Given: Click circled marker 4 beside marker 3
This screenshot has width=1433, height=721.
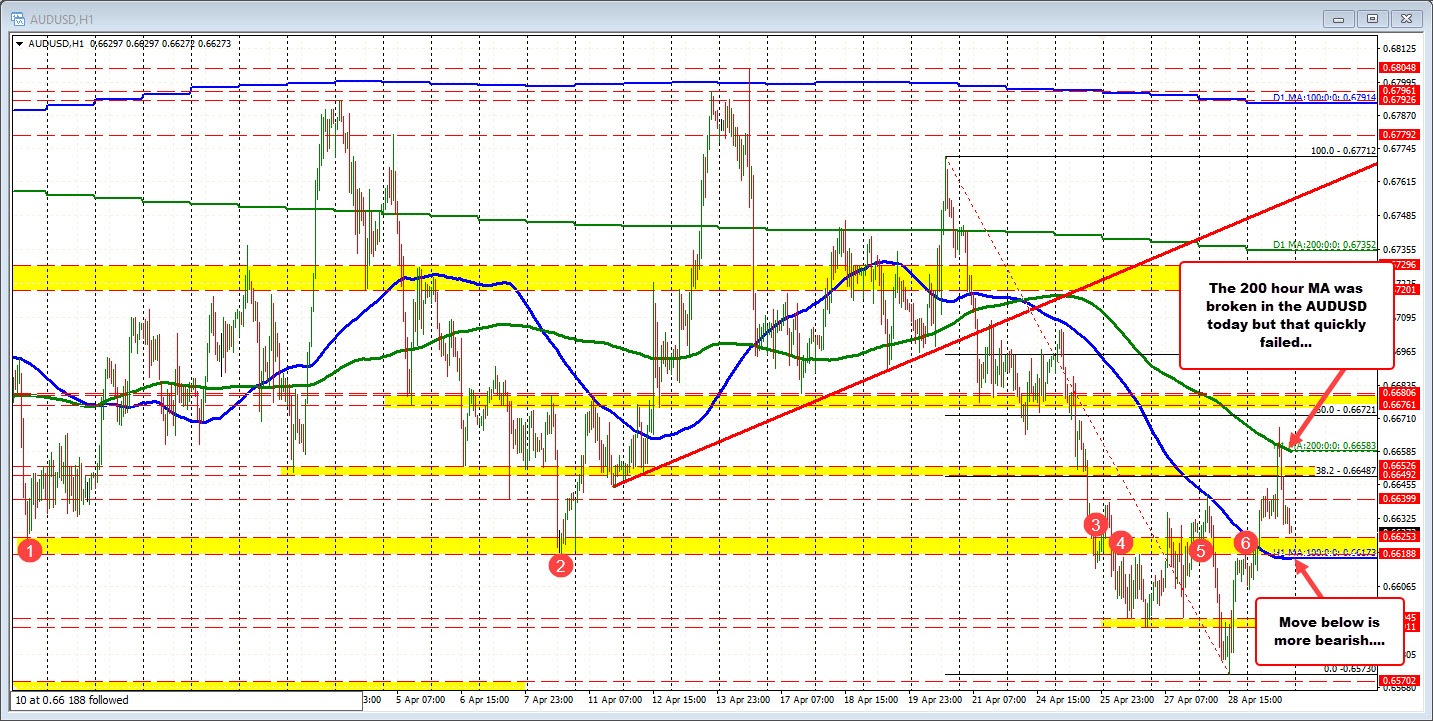Looking at the screenshot, I should tap(1120, 543).
